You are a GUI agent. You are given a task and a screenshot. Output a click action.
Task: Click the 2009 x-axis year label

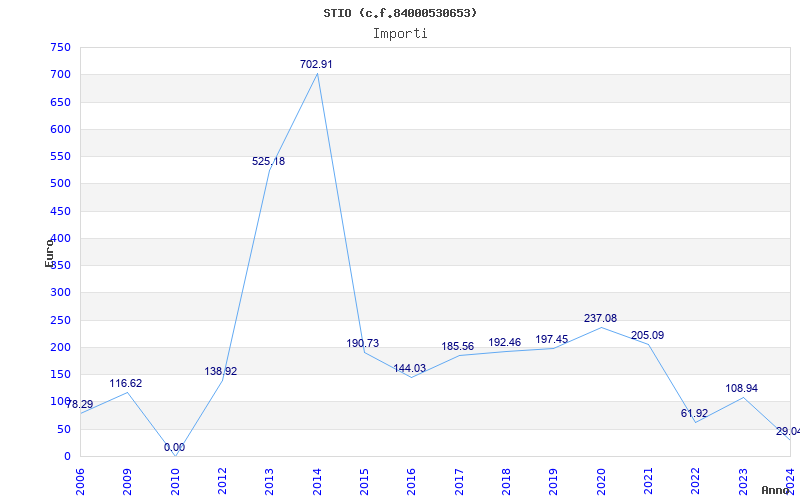click(x=128, y=482)
